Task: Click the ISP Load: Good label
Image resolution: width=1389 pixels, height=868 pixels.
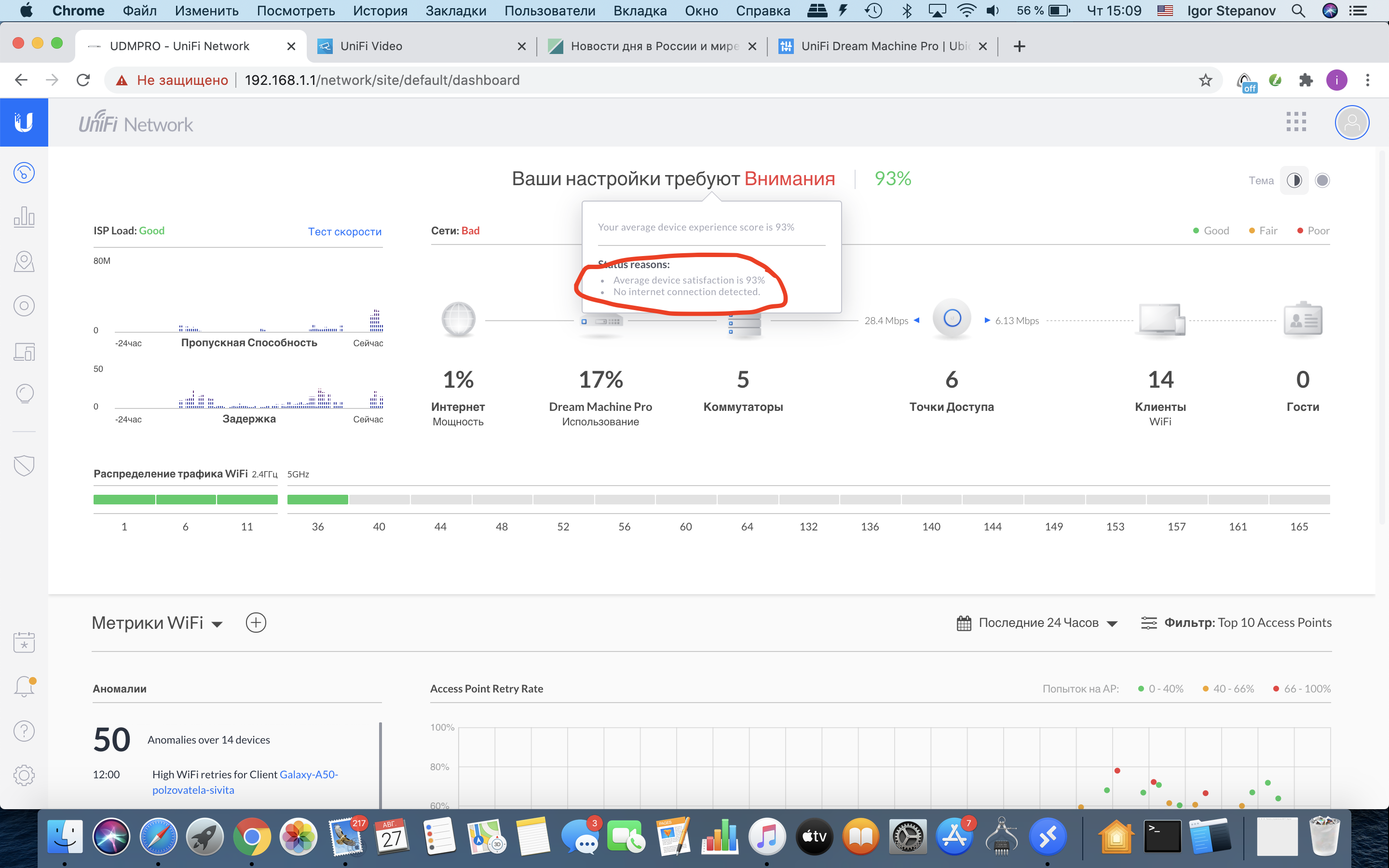Action: click(x=129, y=231)
